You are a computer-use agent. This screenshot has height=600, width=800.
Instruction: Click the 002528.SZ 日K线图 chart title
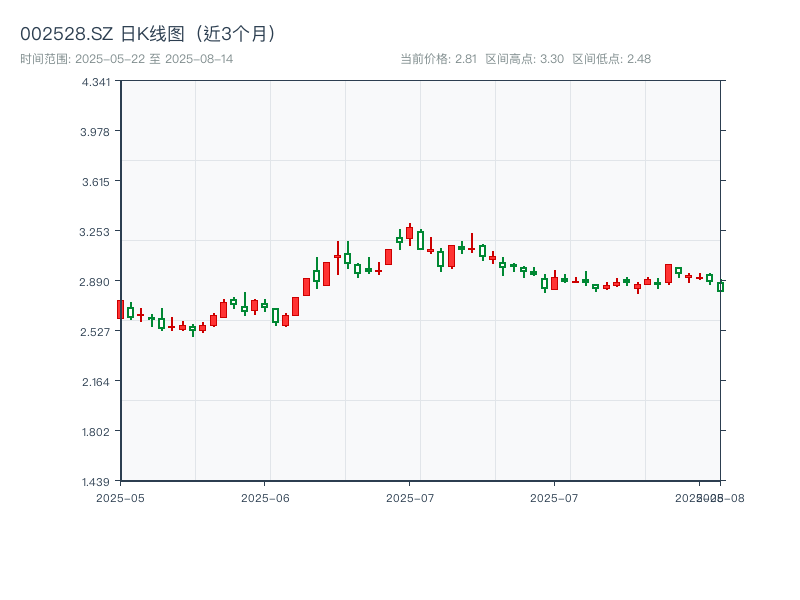(148, 34)
